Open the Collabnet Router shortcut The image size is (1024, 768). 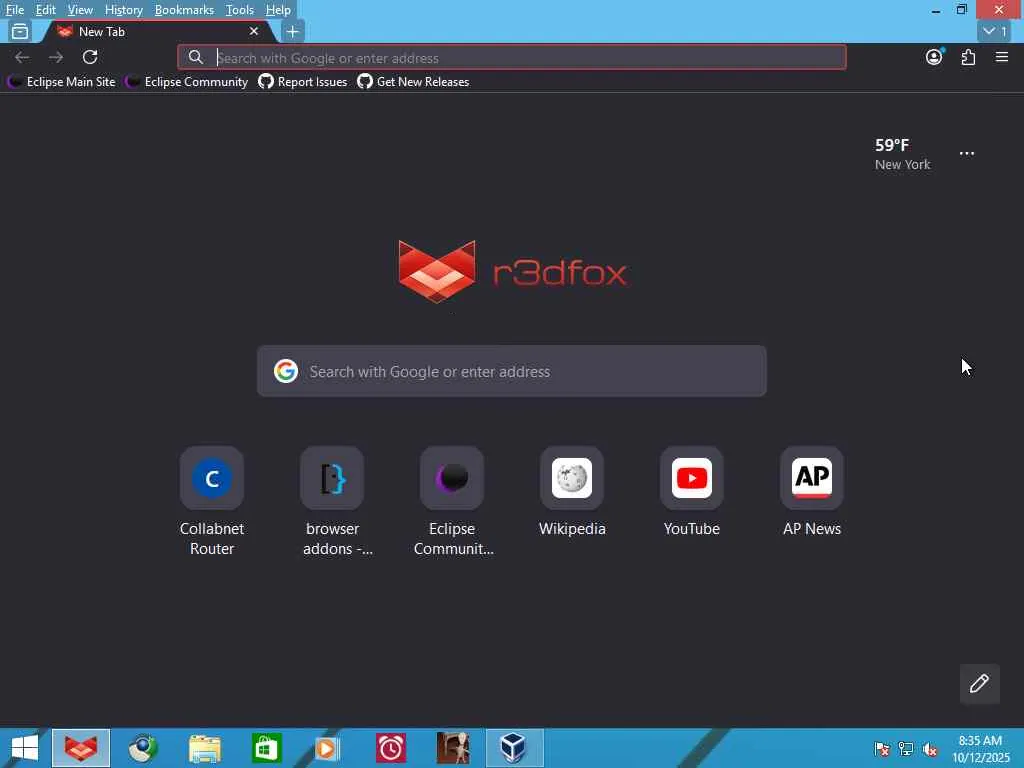[212, 501]
